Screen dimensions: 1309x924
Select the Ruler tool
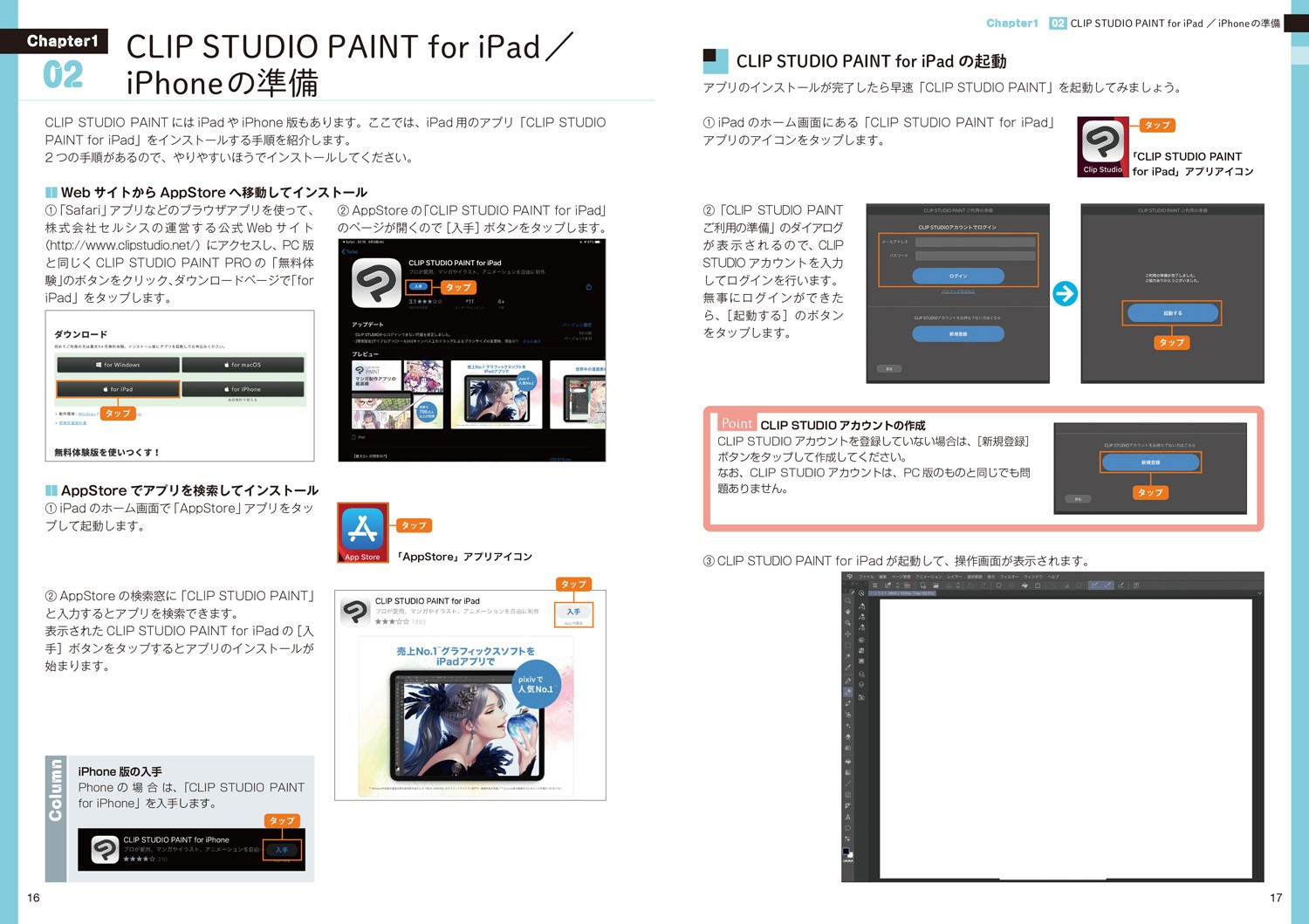tap(848, 806)
